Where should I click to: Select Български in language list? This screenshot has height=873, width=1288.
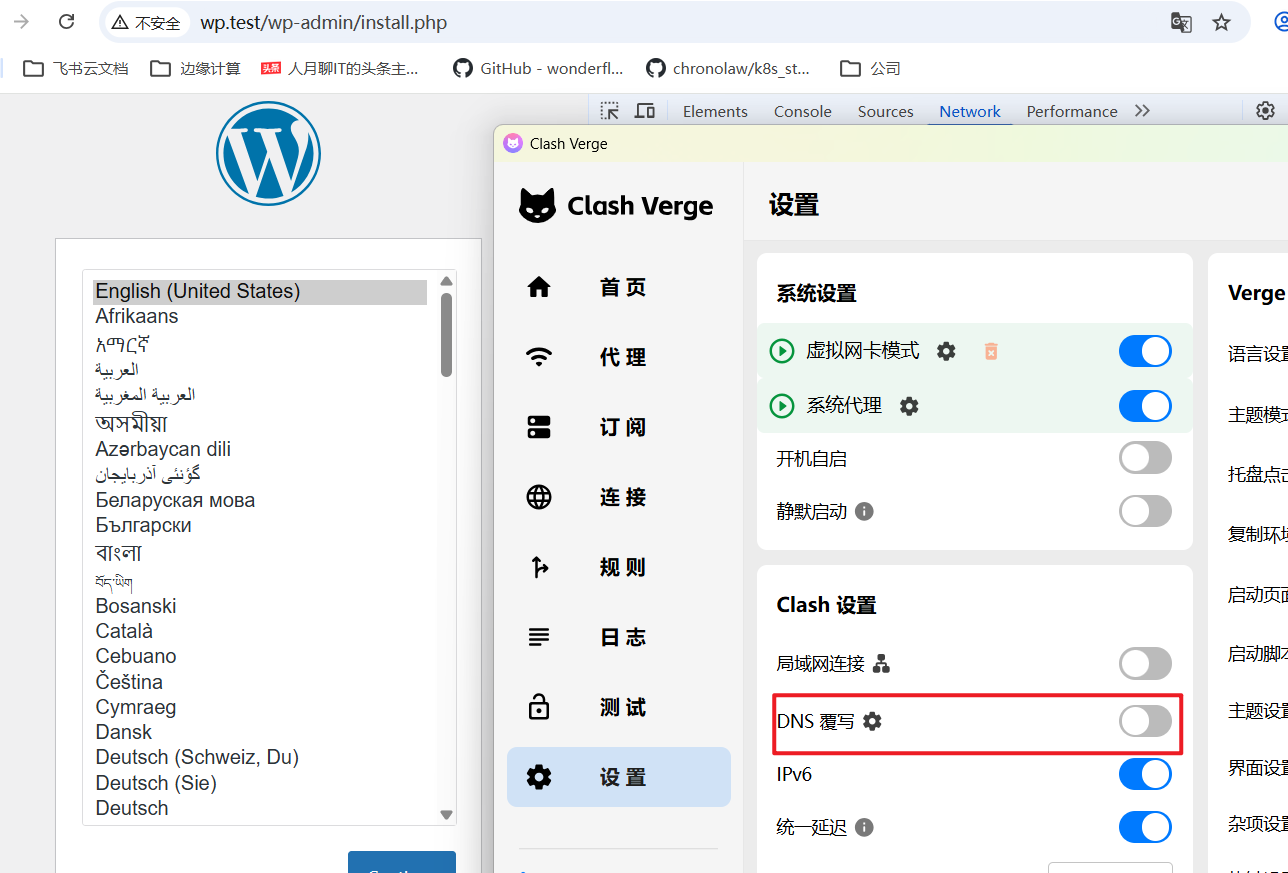pyautogui.click(x=260, y=525)
